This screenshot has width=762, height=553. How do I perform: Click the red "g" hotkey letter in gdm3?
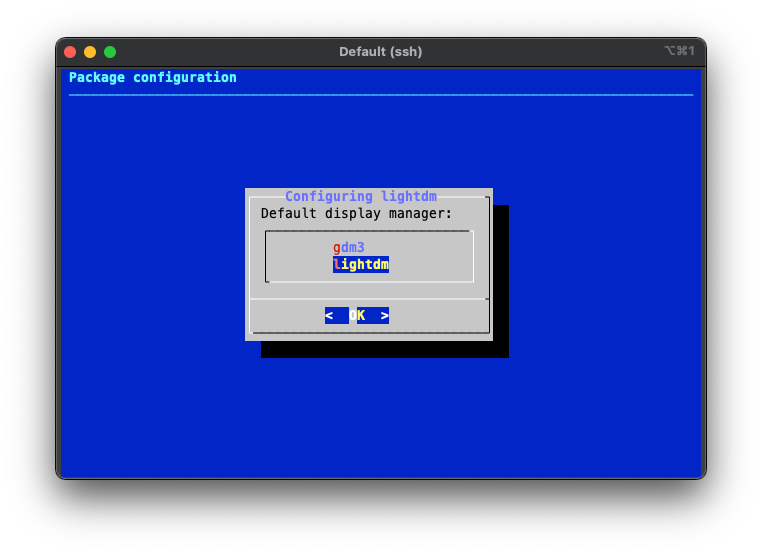pyautogui.click(x=337, y=247)
